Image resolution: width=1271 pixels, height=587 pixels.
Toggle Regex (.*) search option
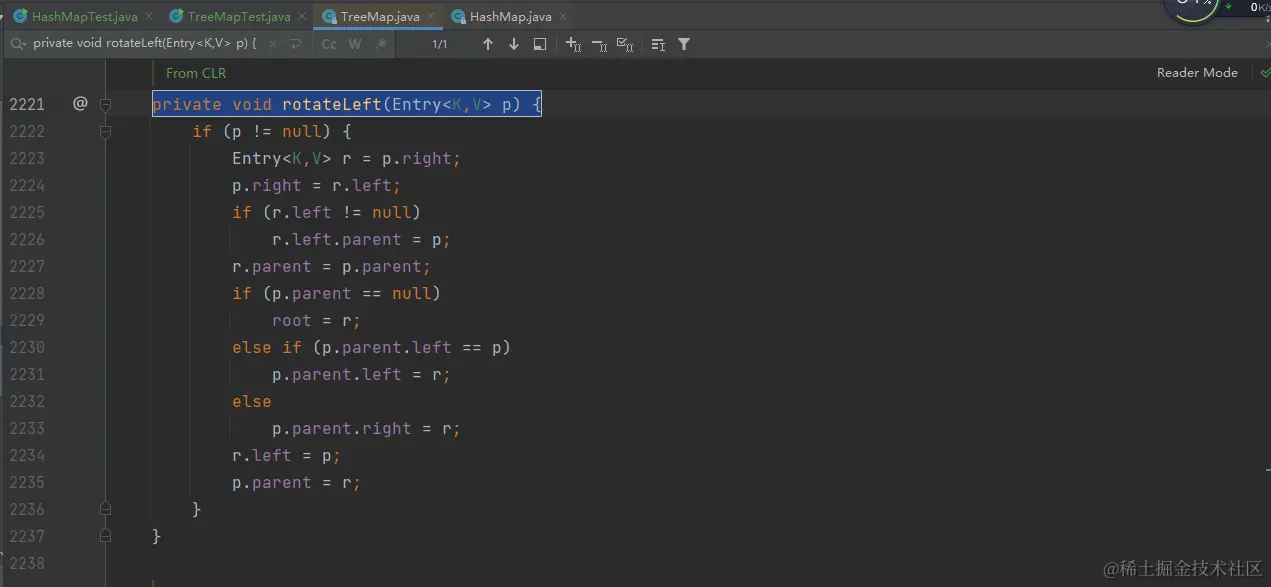[381, 44]
